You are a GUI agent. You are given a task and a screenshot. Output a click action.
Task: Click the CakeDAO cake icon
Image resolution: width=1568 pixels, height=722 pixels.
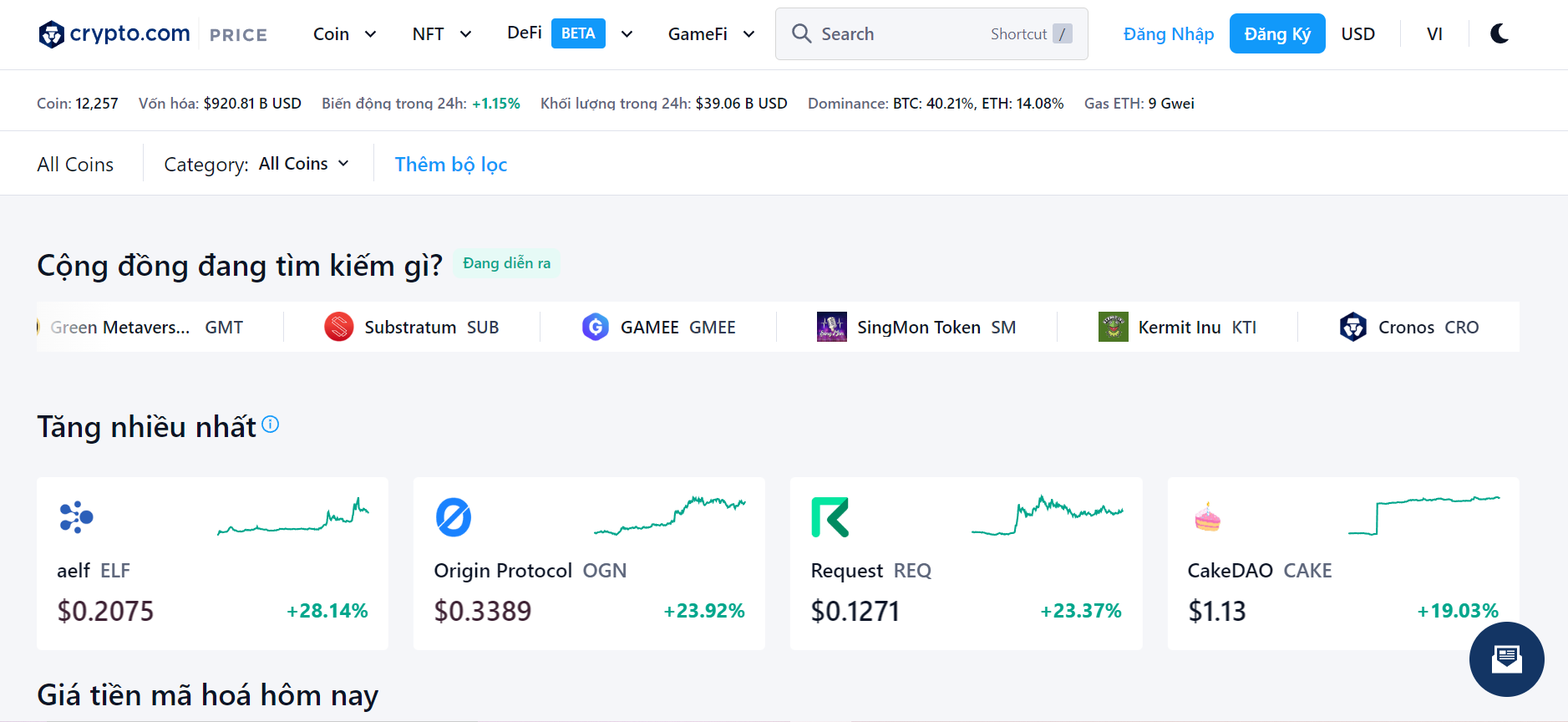click(x=1207, y=517)
